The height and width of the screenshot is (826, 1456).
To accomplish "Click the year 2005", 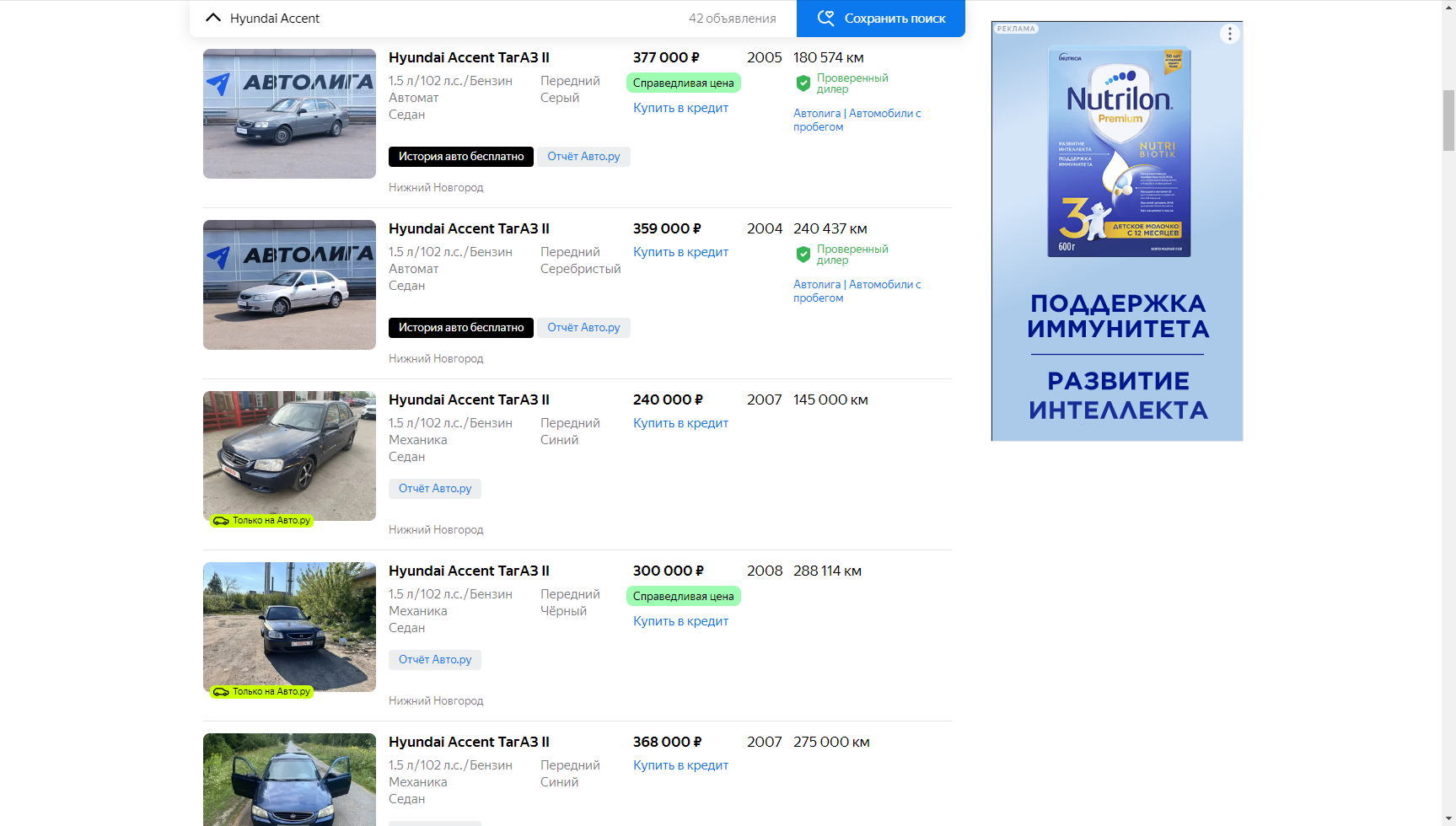I will [765, 57].
